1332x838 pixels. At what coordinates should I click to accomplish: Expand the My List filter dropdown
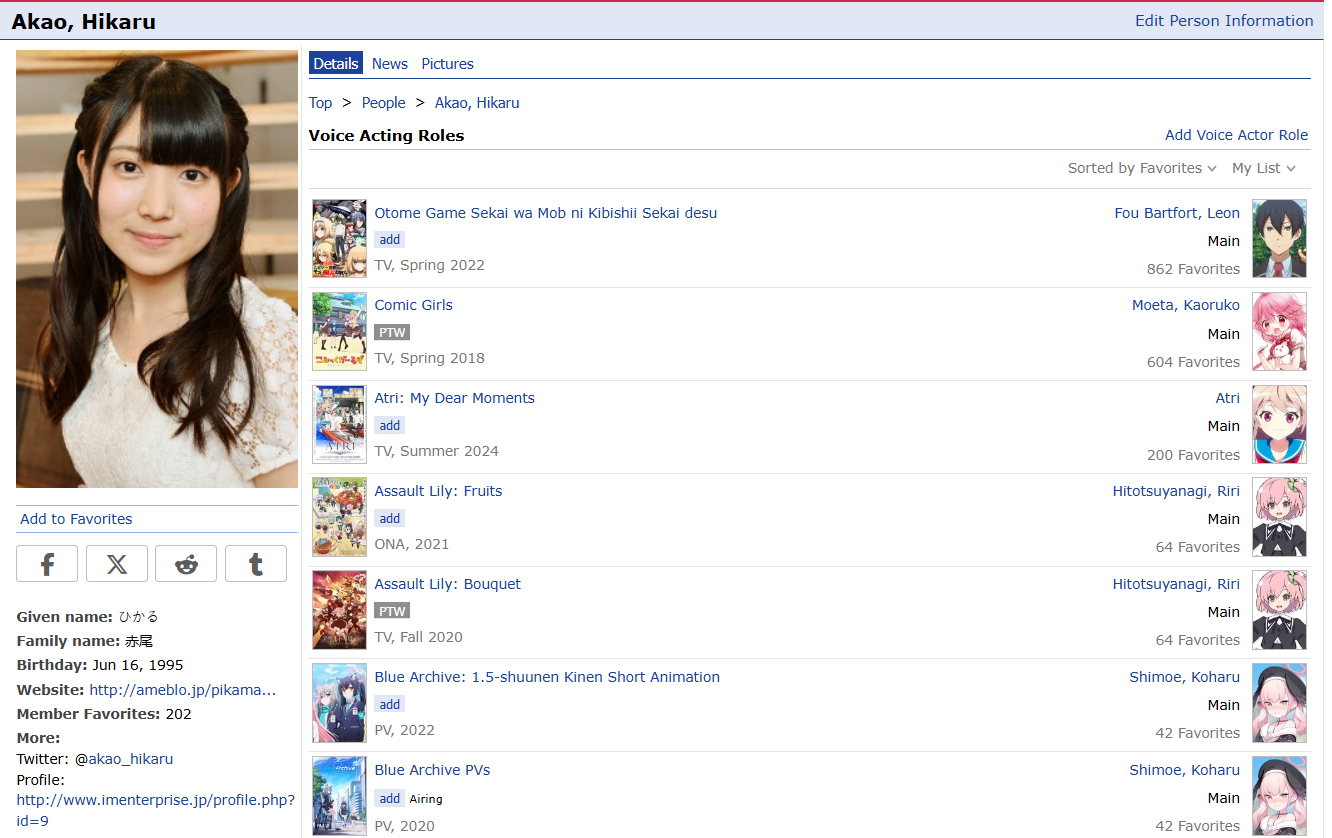[1264, 168]
